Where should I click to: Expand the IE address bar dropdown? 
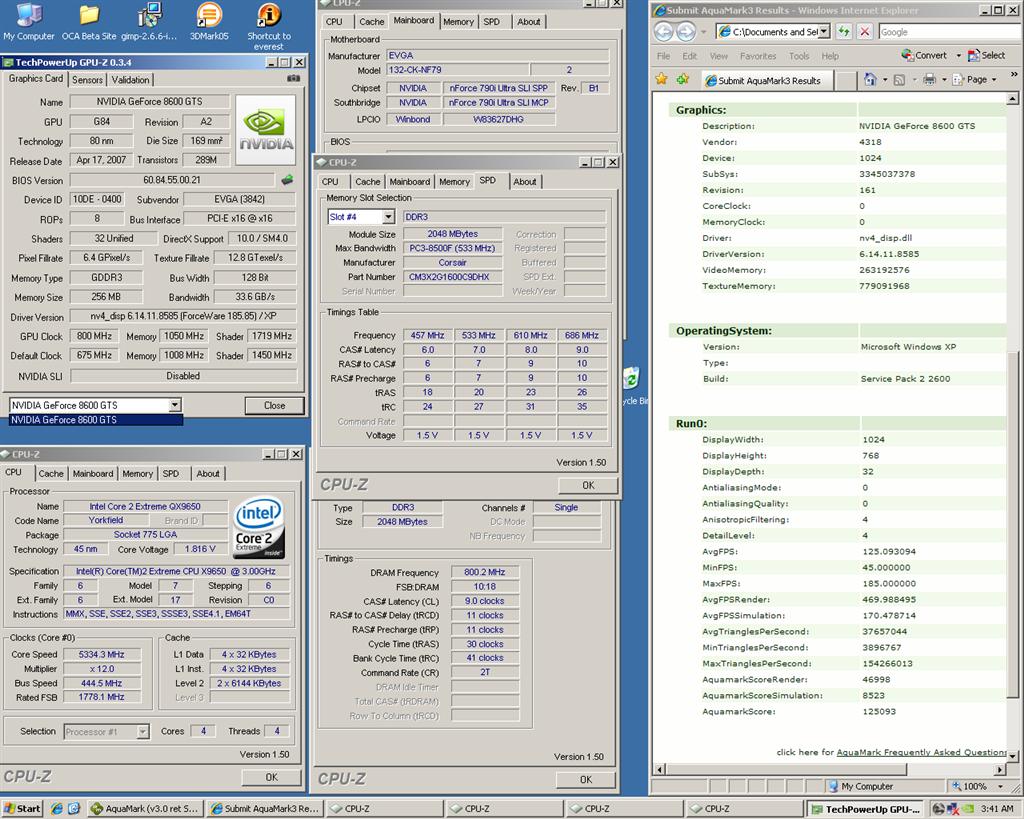pos(824,31)
